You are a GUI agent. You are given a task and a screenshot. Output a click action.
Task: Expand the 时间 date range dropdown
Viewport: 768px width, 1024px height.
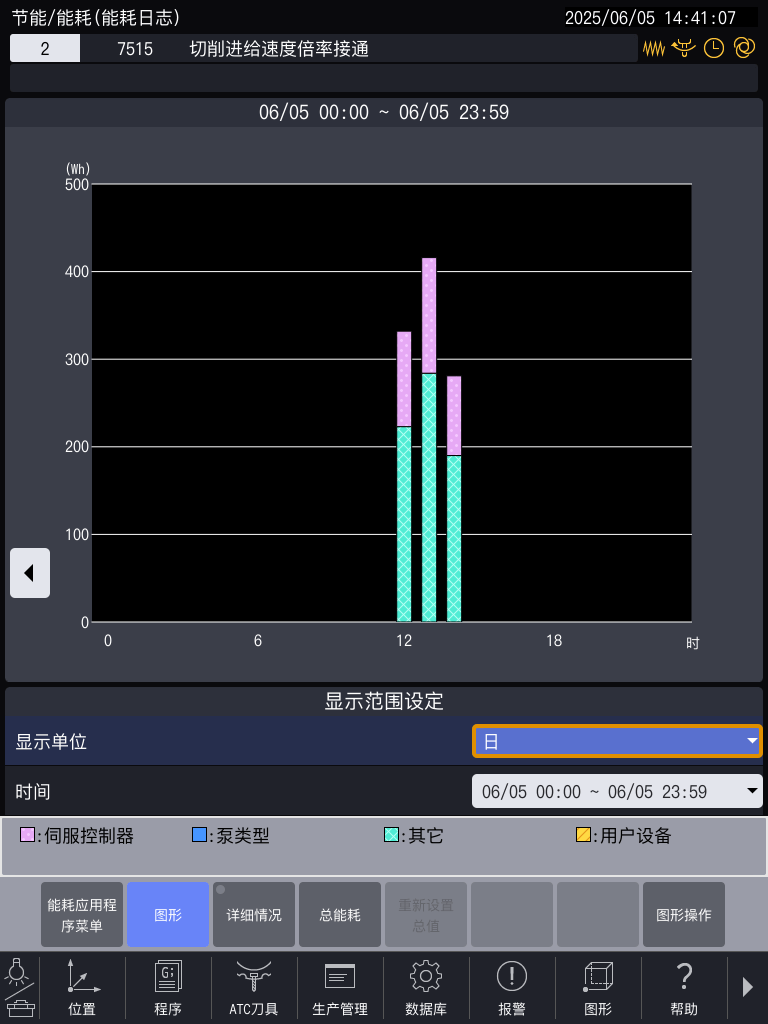[616, 791]
